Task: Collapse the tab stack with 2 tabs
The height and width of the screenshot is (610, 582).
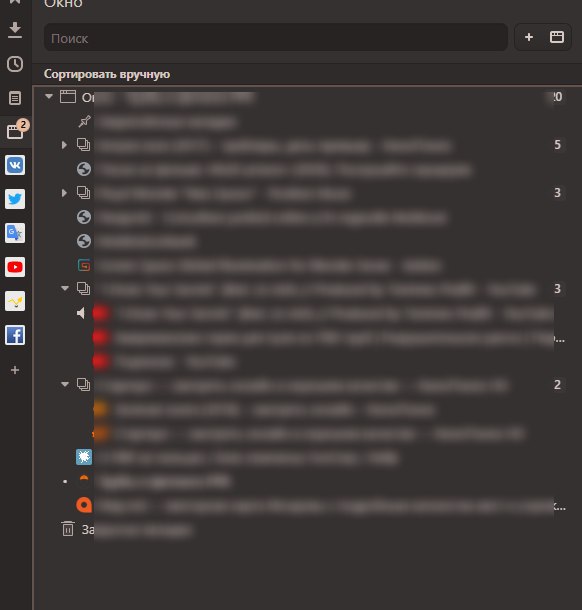Action: point(65,384)
